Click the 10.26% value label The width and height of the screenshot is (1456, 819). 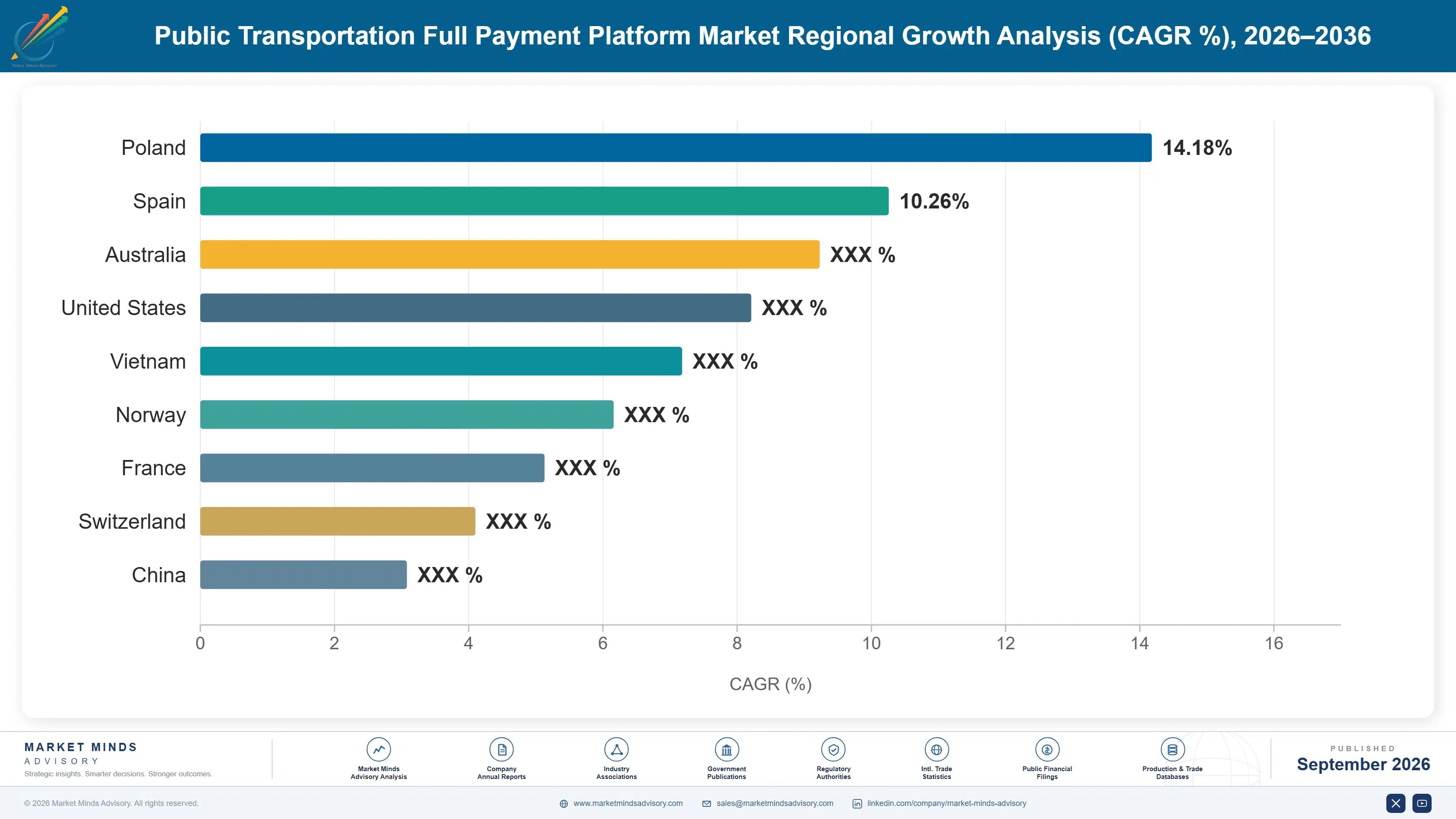click(934, 201)
